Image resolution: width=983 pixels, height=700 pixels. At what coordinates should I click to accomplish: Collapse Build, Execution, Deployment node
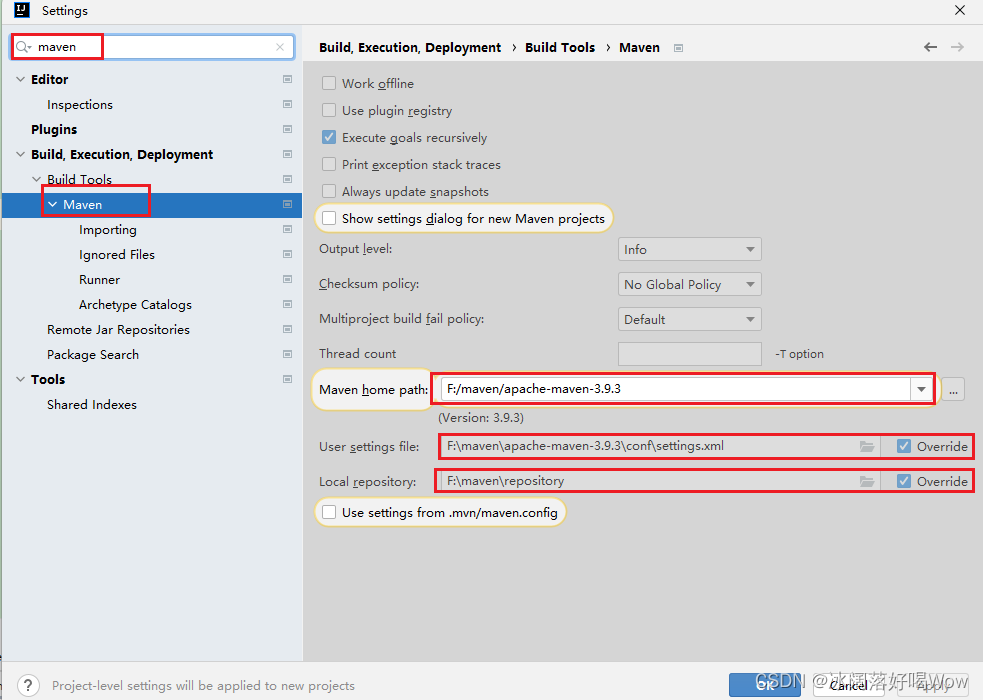click(20, 154)
